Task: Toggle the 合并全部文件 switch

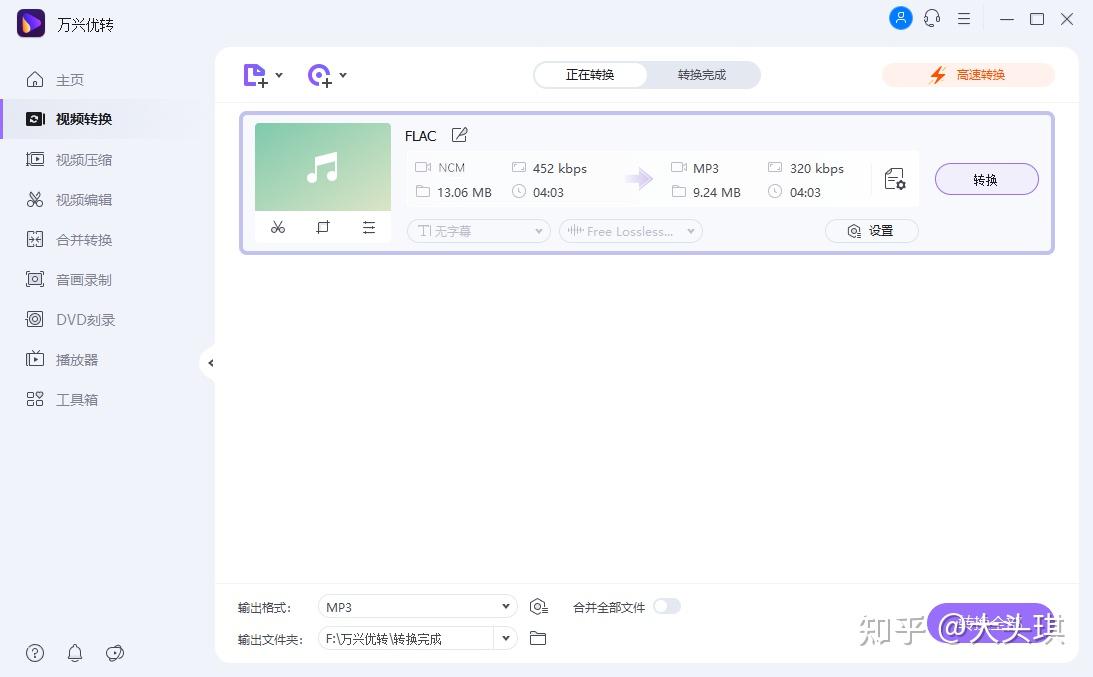Action: [x=667, y=606]
